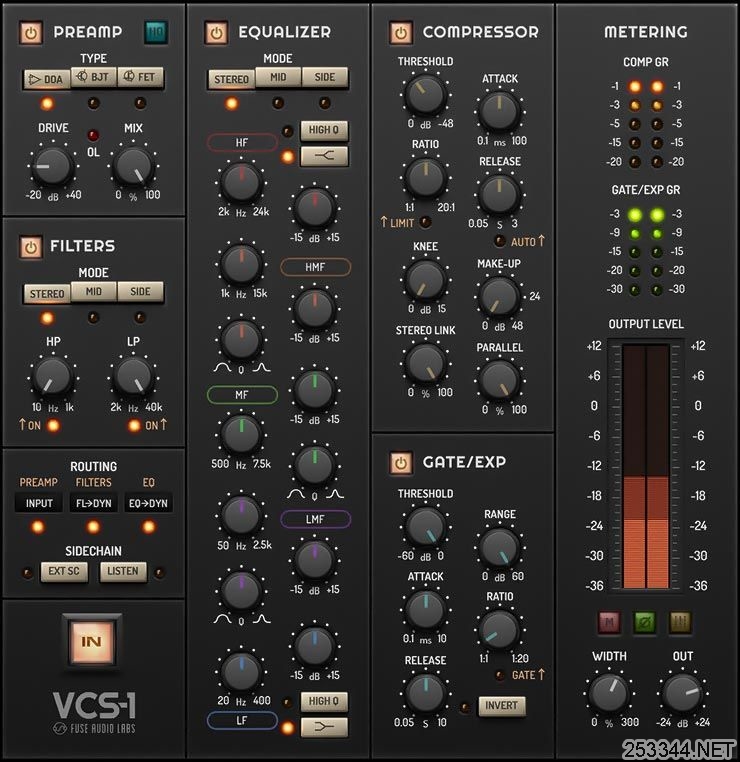Toggle the Compressor power button

tap(401, 33)
